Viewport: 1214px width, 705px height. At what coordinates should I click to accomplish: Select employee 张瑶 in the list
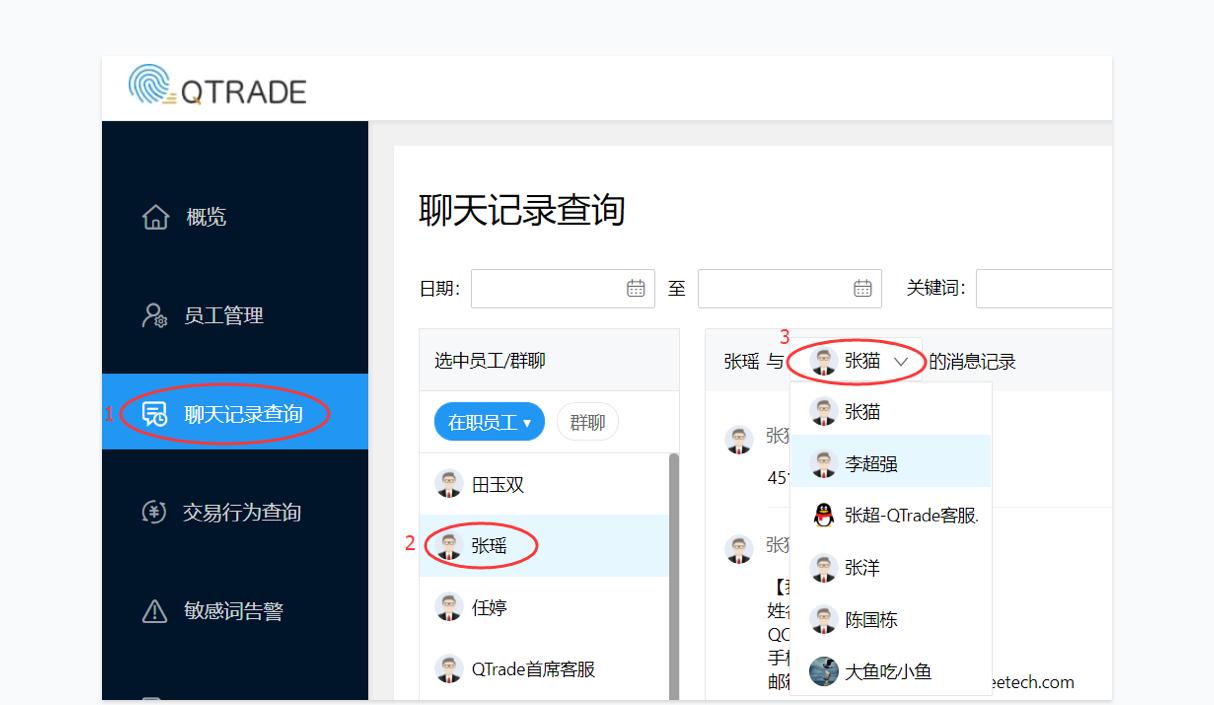[544, 545]
